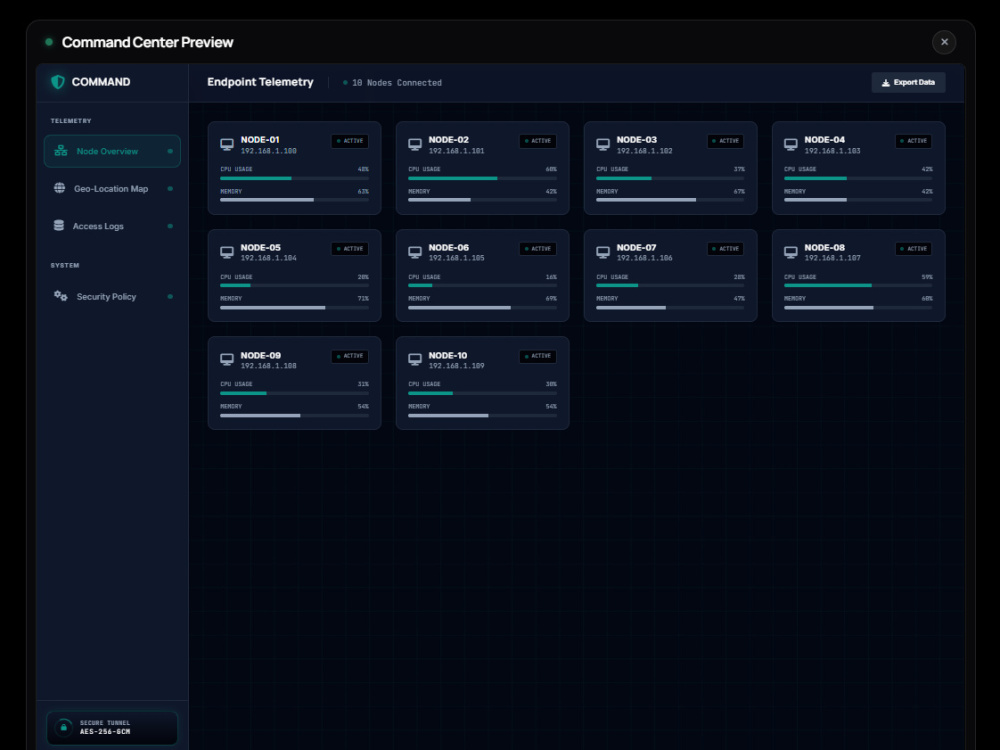Select the NODE-07 title text

click(636, 247)
